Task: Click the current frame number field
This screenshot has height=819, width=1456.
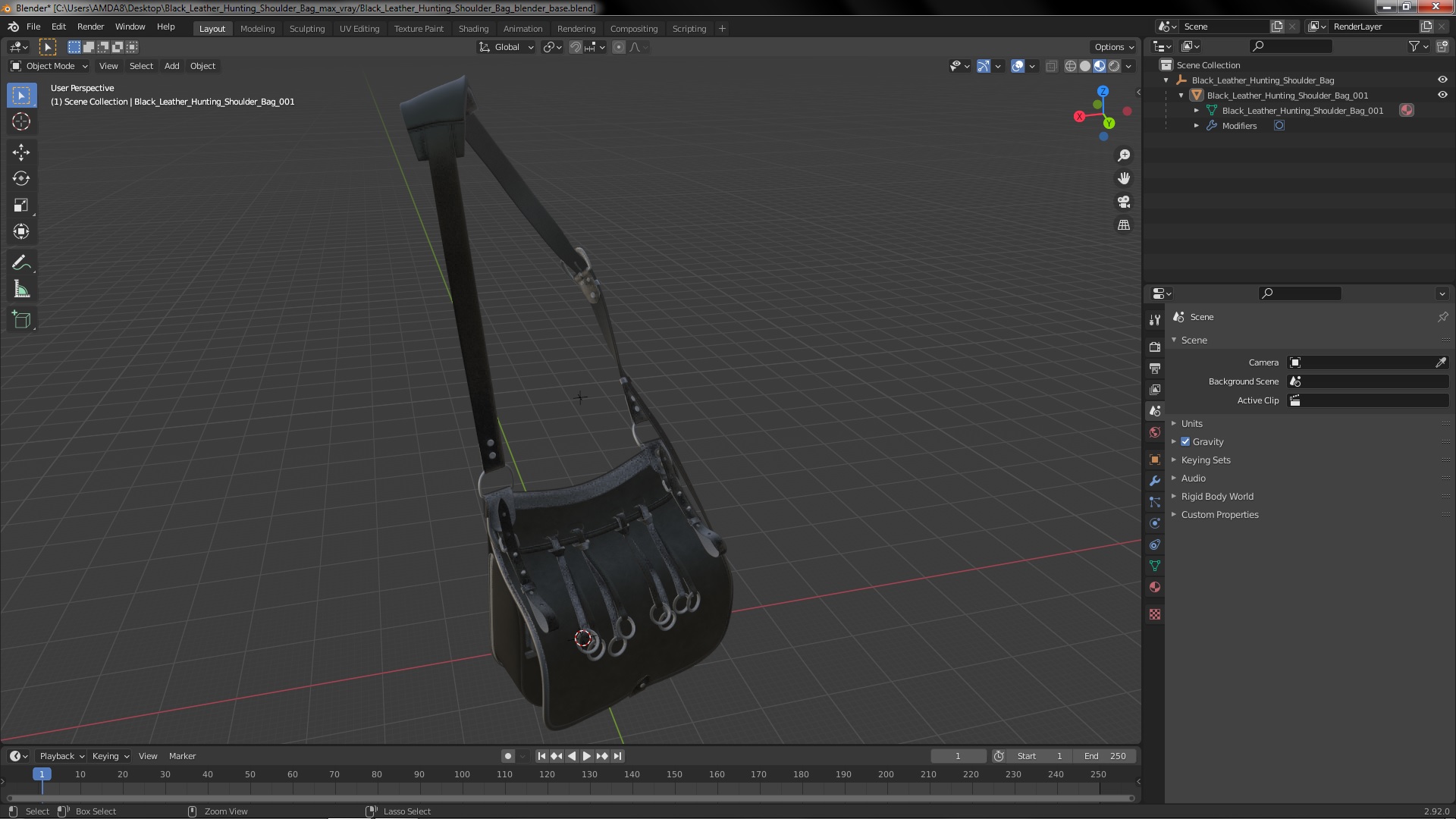Action: click(958, 756)
